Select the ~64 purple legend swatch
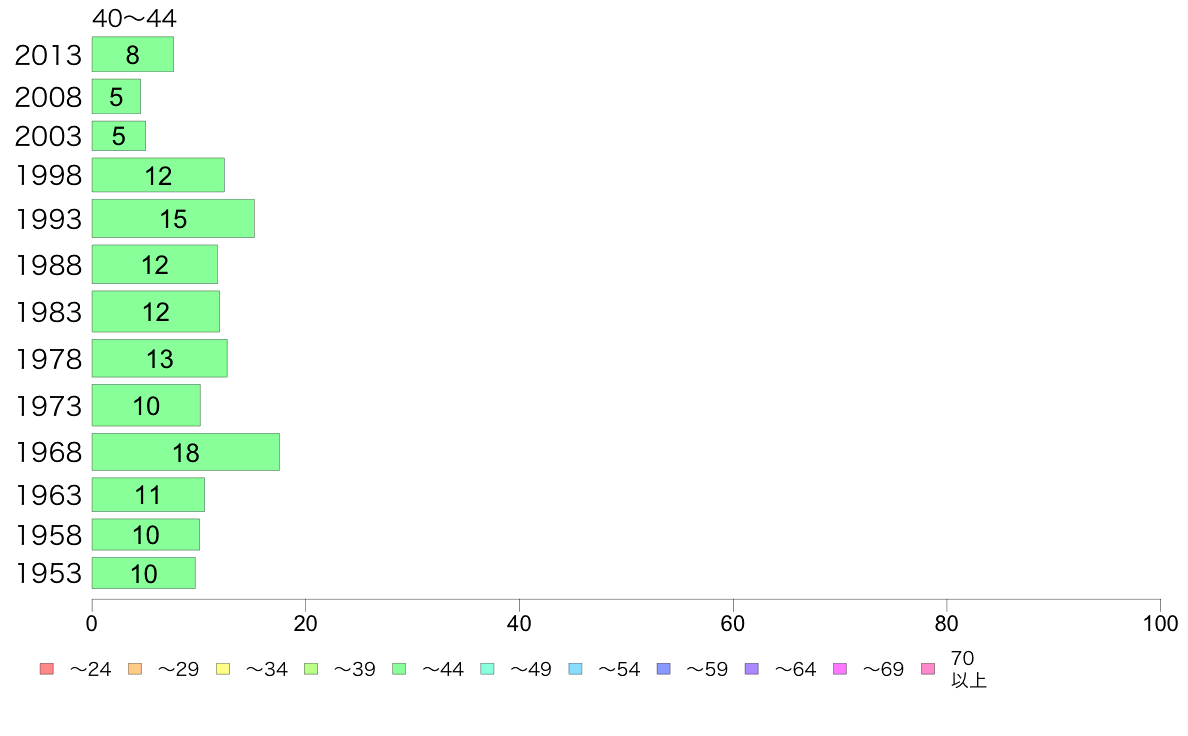 coord(752,669)
